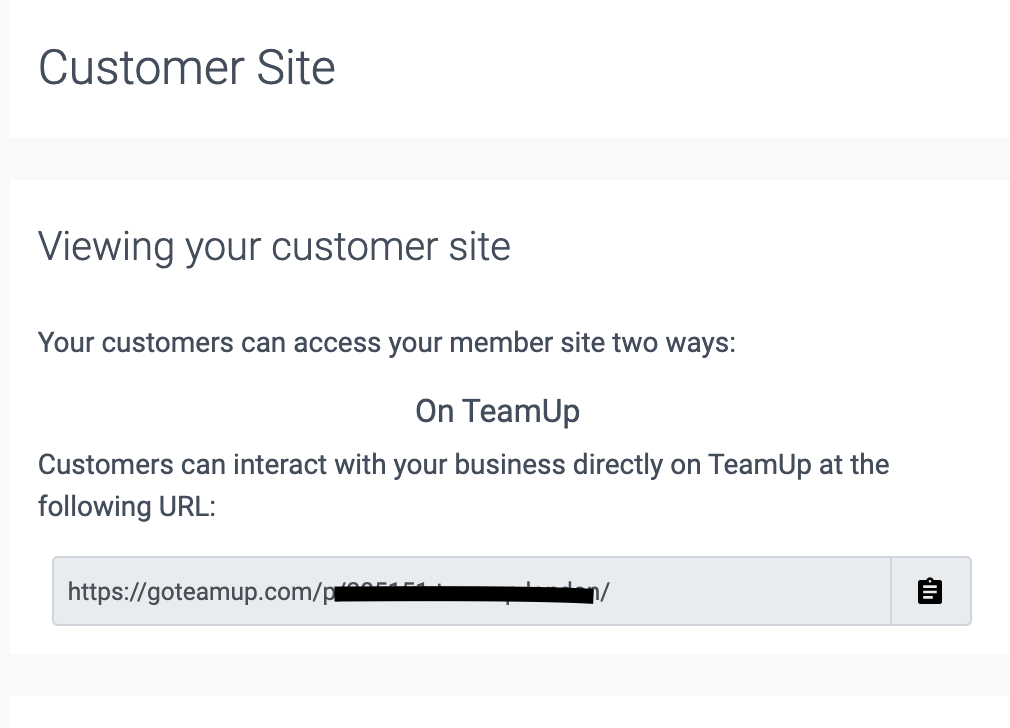Viewport: 1010px width, 728px height.
Task: Click the centered "On TeamUp" subheading
Action: coord(497,411)
